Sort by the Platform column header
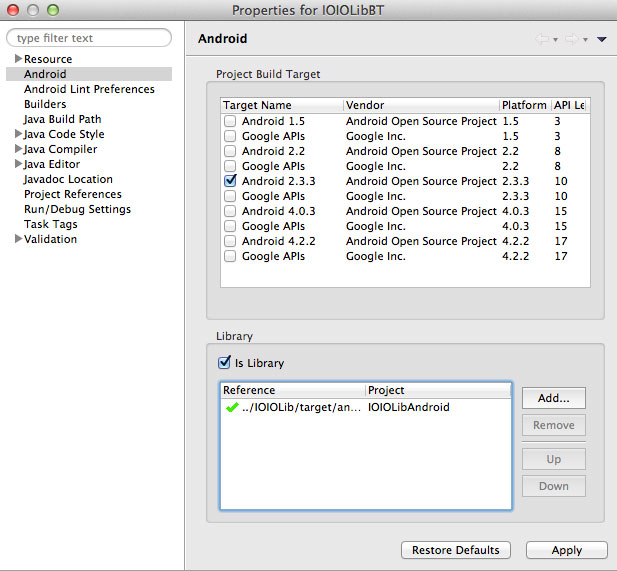This screenshot has width=617, height=571. (525, 105)
